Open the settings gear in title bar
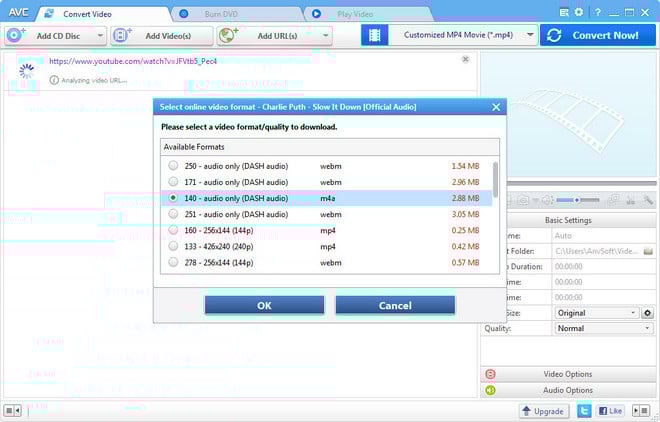 pyautogui.click(x=579, y=12)
